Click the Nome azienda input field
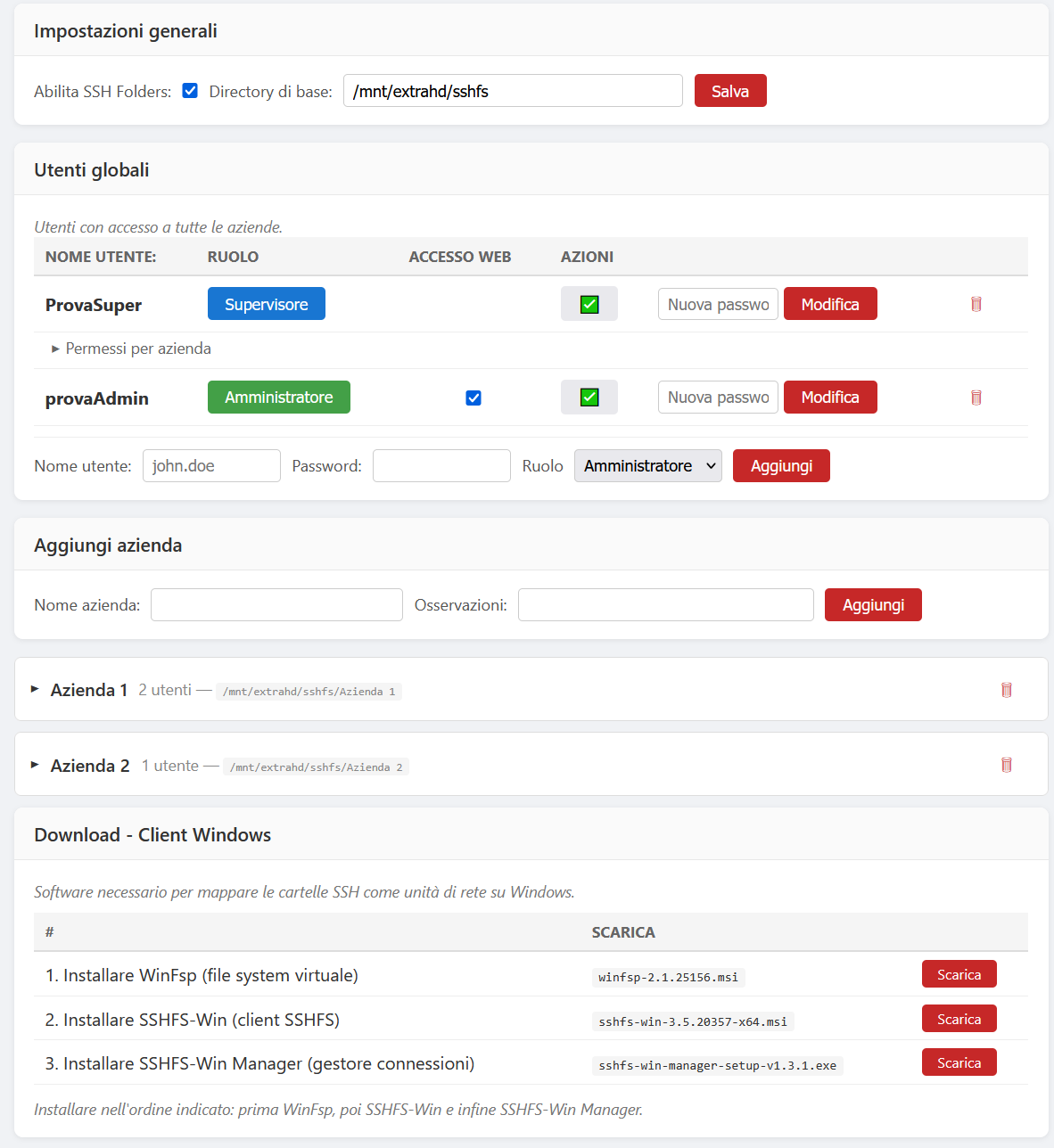1054x1148 pixels. [x=276, y=605]
